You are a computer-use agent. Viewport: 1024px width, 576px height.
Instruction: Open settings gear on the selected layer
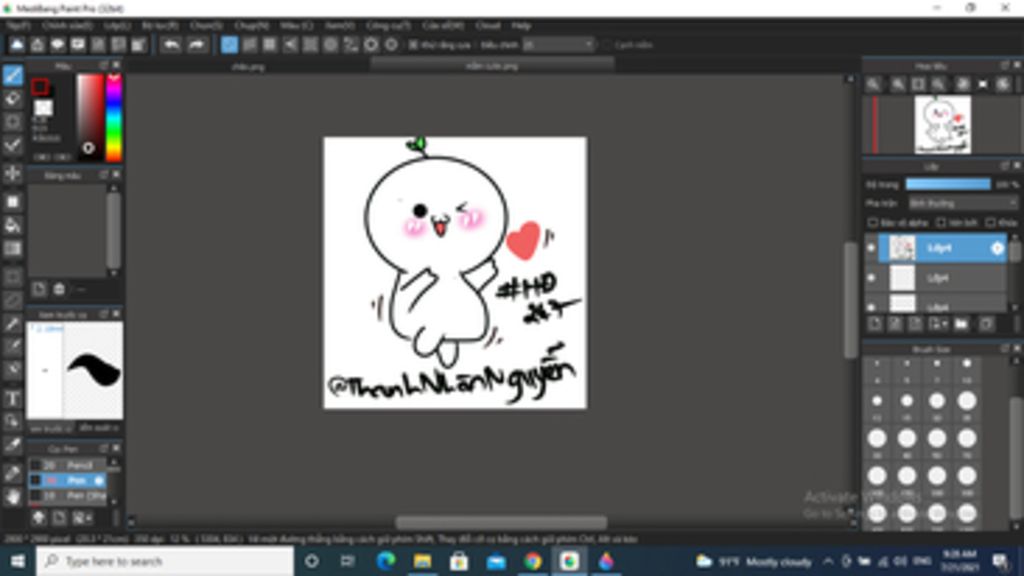(x=997, y=248)
